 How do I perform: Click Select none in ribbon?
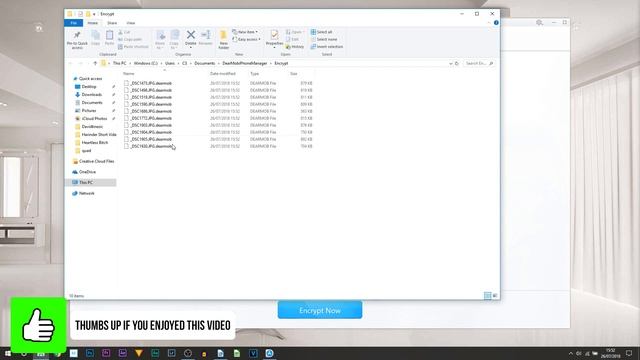pyautogui.click(x=324, y=40)
